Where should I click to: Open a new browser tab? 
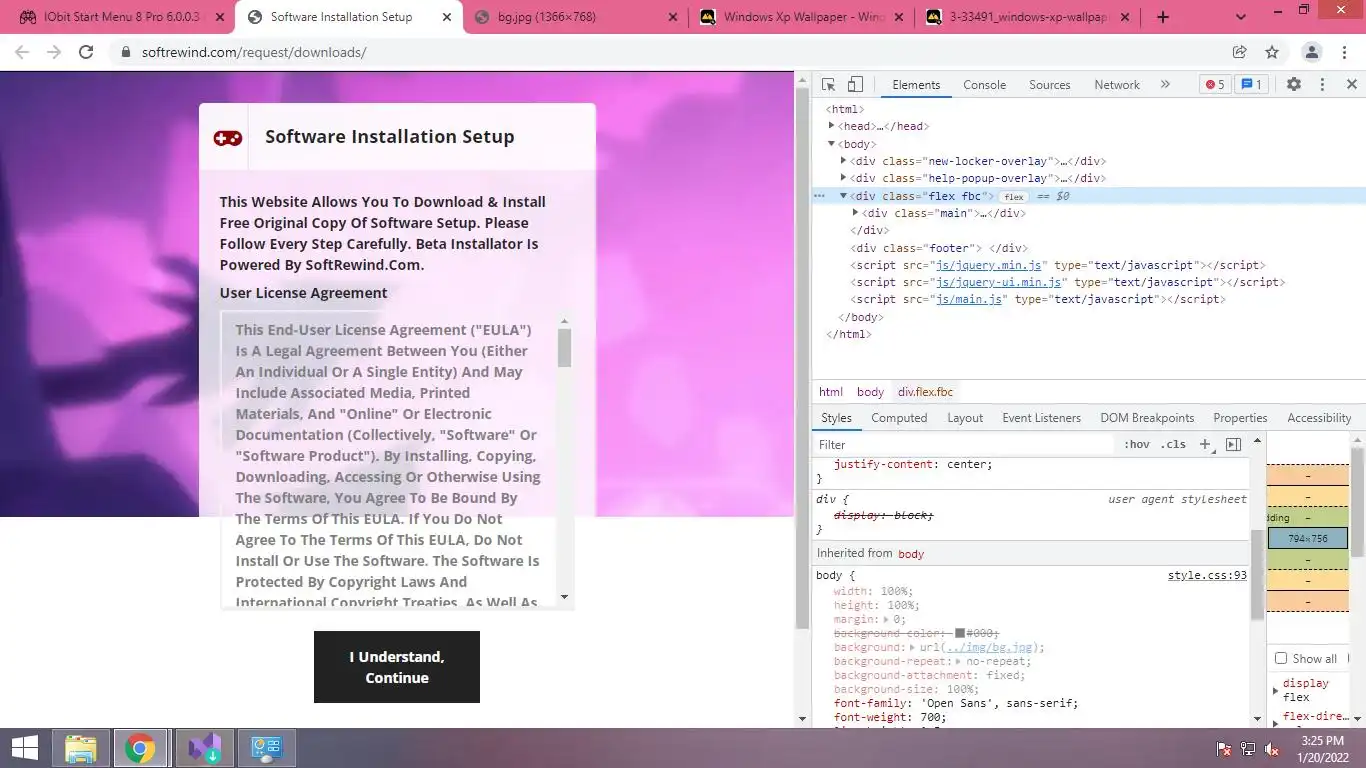point(1163,17)
